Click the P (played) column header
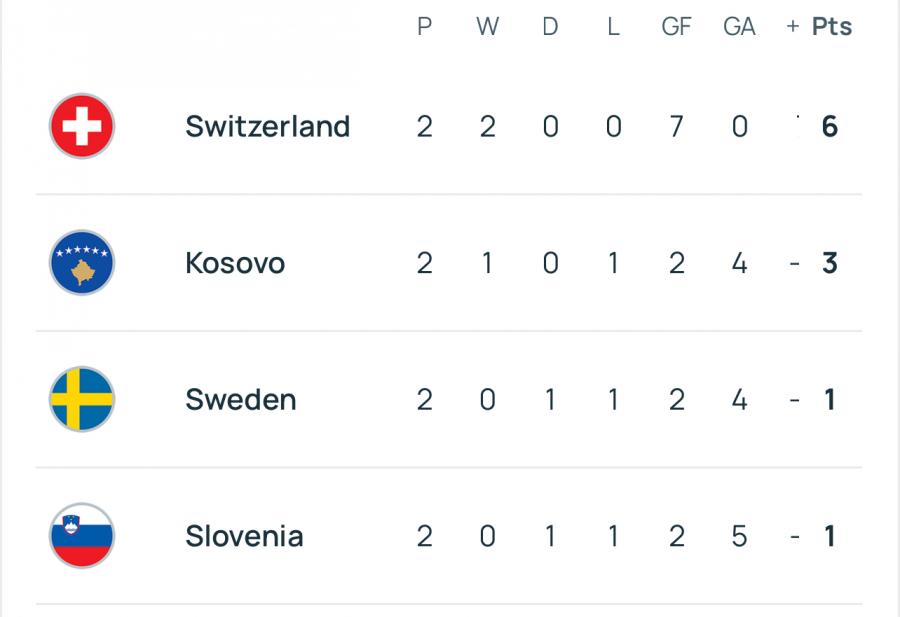900x617 pixels. [x=425, y=27]
